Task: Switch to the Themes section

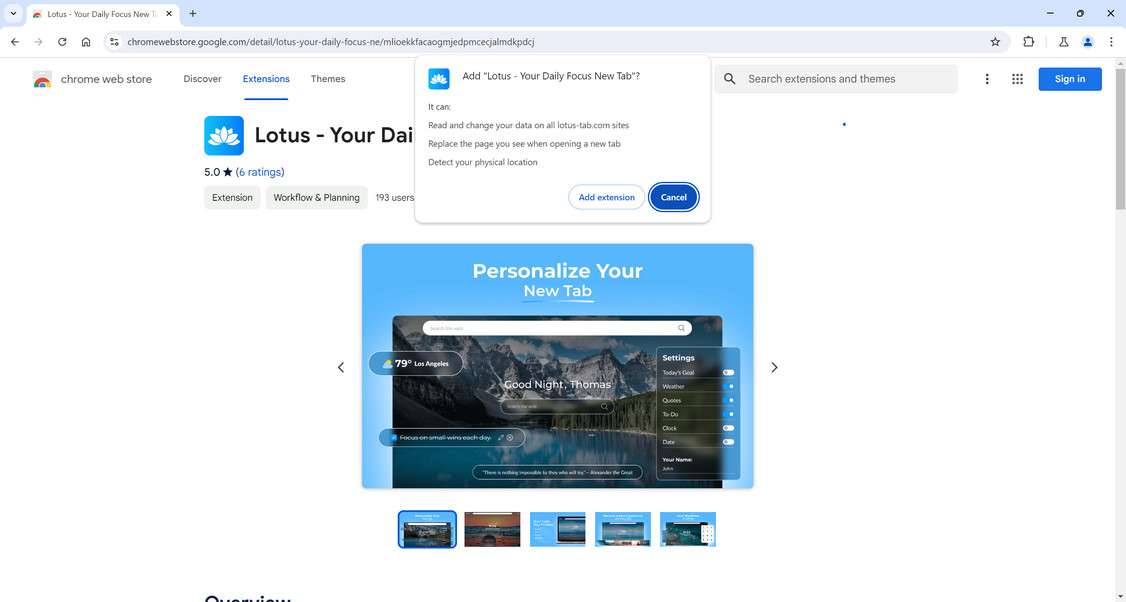Action: (x=326, y=78)
